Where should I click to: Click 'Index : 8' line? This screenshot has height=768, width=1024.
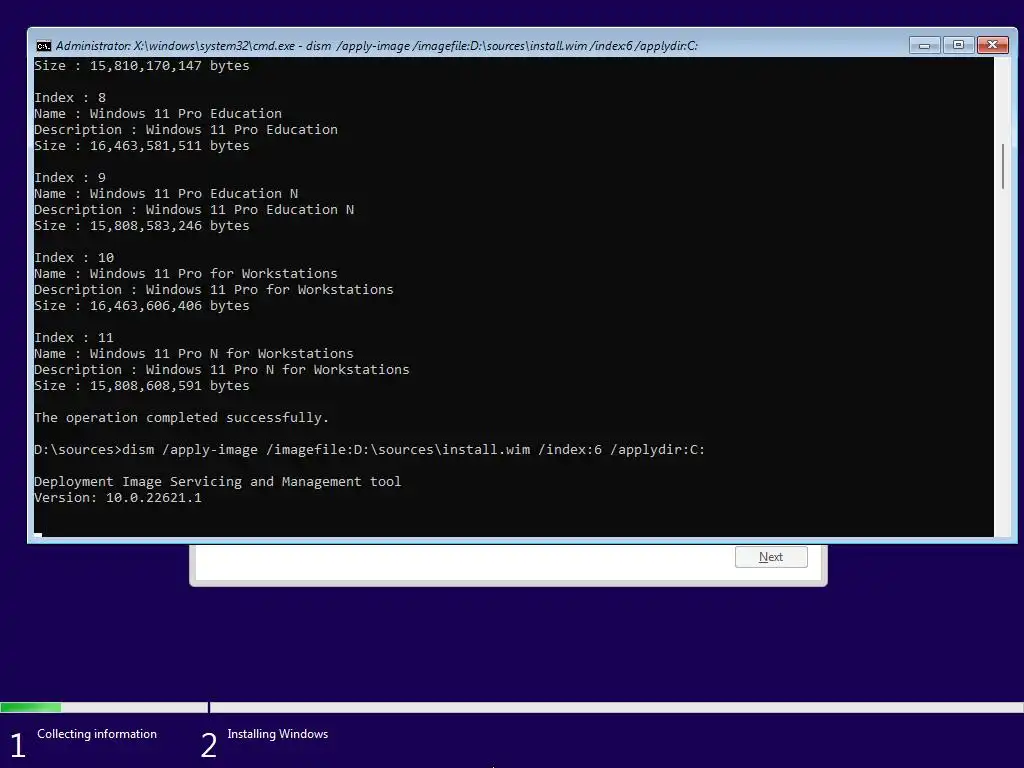coord(70,97)
